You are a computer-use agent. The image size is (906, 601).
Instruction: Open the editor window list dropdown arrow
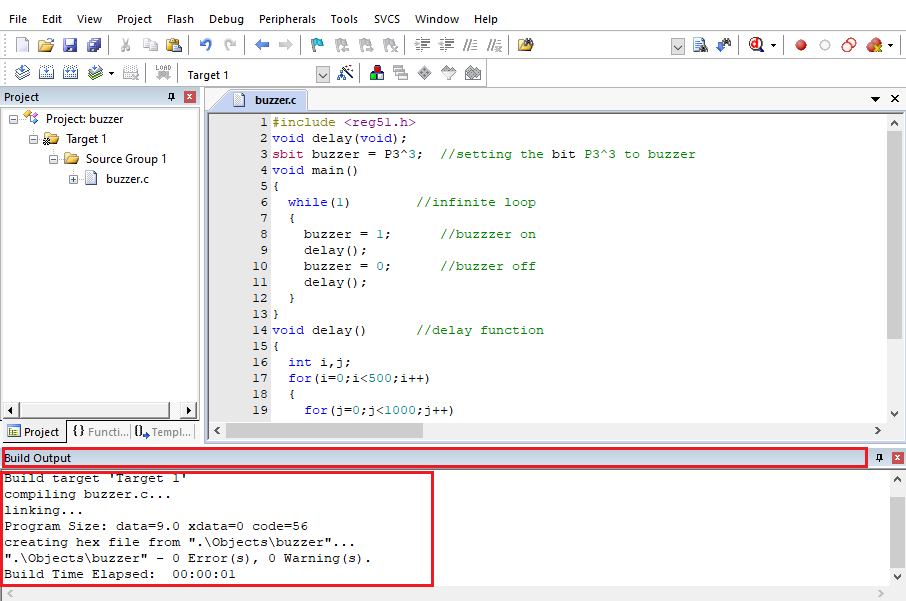[x=875, y=99]
